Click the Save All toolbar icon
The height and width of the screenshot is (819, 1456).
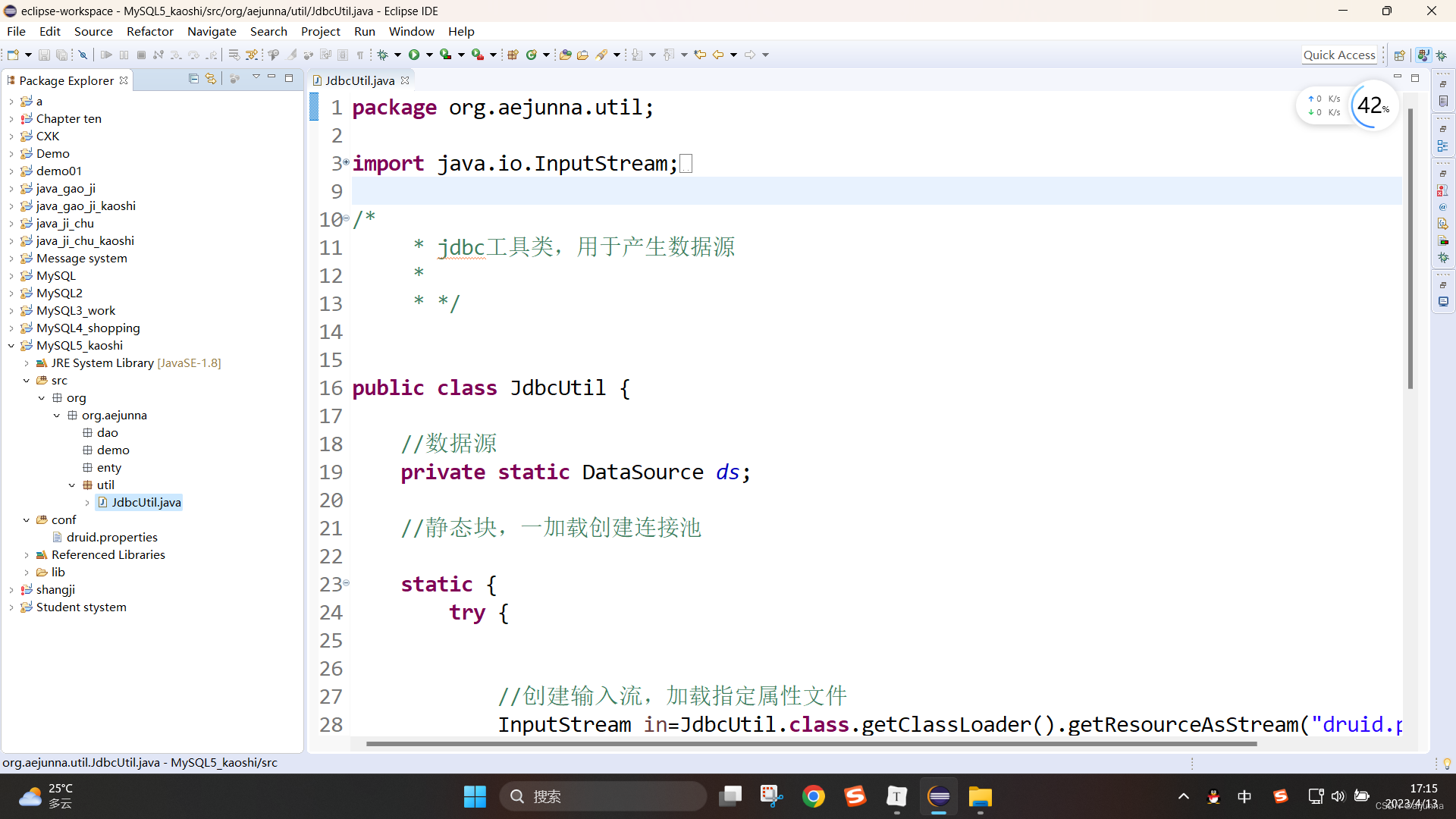pos(61,55)
